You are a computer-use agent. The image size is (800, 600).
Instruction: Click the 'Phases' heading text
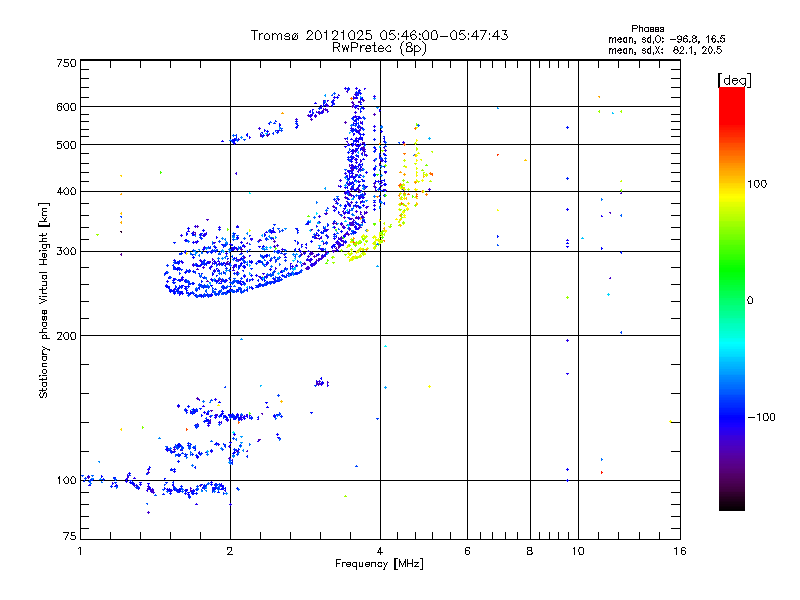pyautogui.click(x=647, y=29)
